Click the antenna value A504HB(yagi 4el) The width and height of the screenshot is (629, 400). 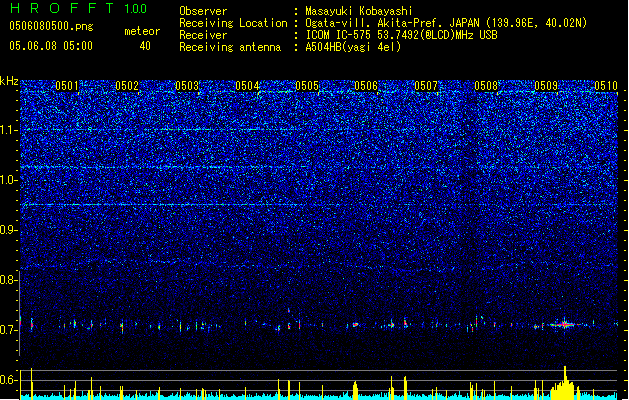point(353,47)
